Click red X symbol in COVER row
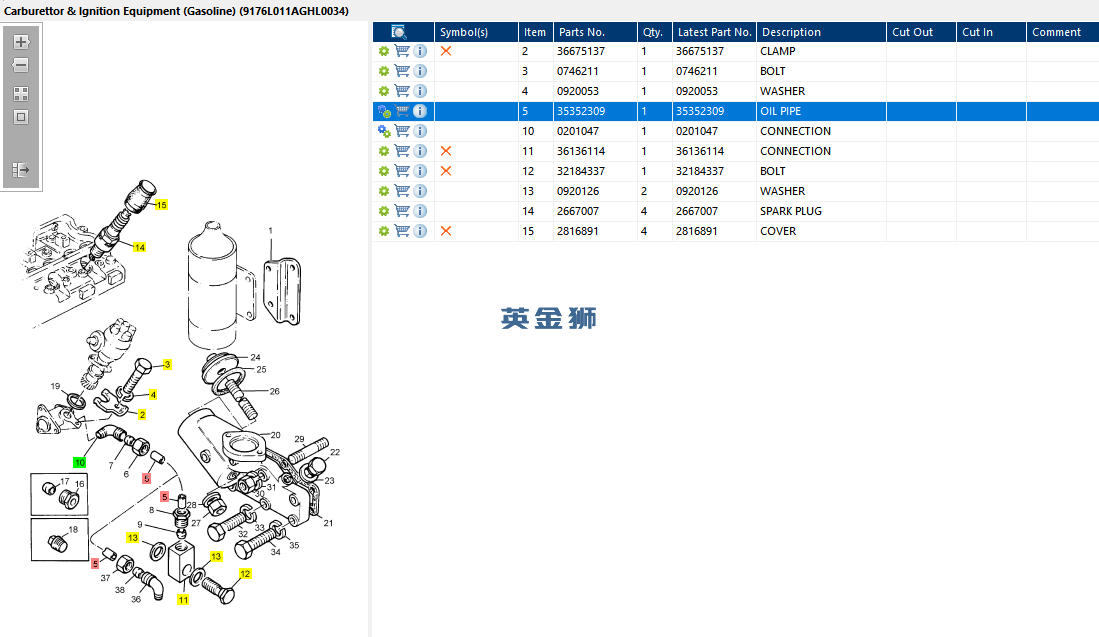This screenshot has width=1099, height=637. 446,231
